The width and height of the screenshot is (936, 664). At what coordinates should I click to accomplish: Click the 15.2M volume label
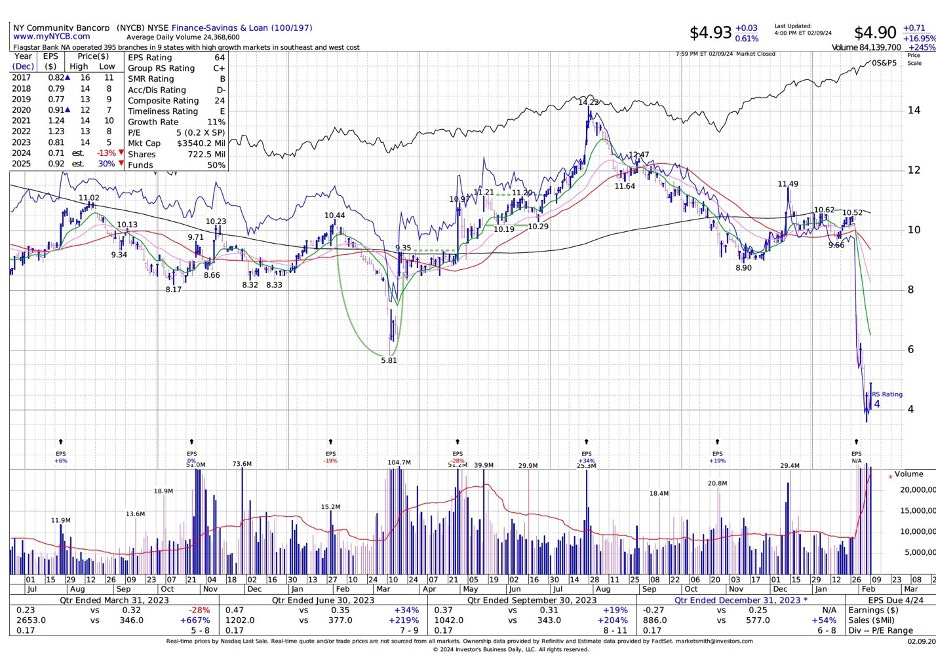point(330,506)
